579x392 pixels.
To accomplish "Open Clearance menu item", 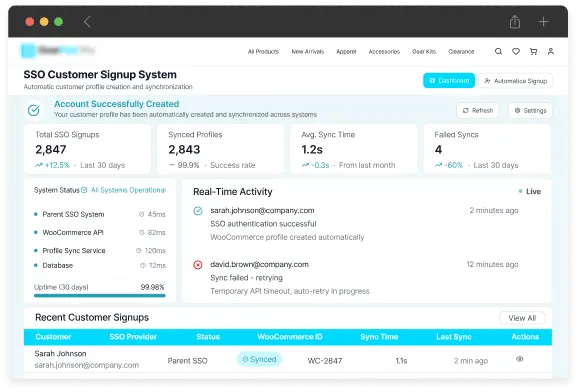I will (x=461, y=52).
